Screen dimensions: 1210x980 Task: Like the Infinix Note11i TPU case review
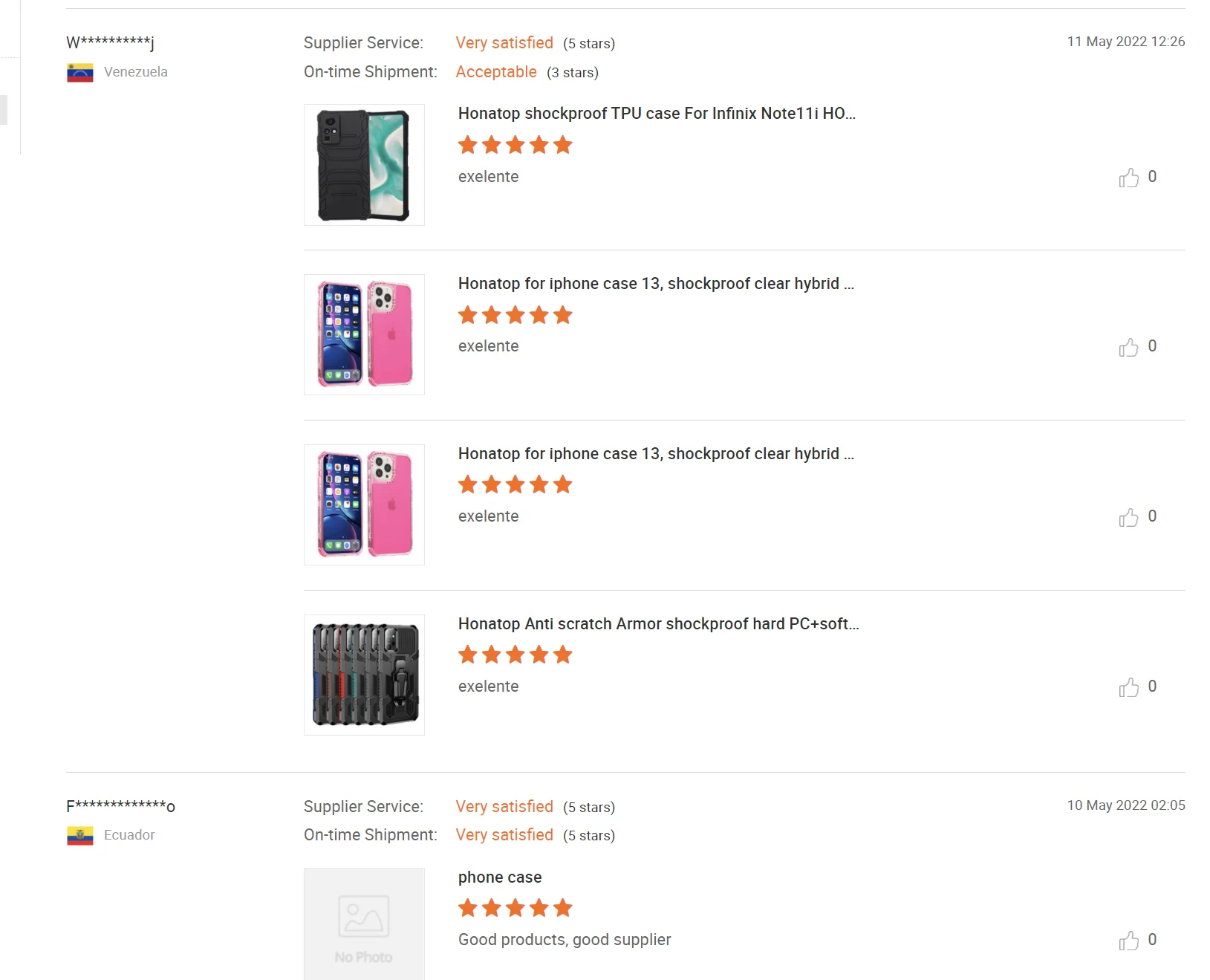(1128, 178)
